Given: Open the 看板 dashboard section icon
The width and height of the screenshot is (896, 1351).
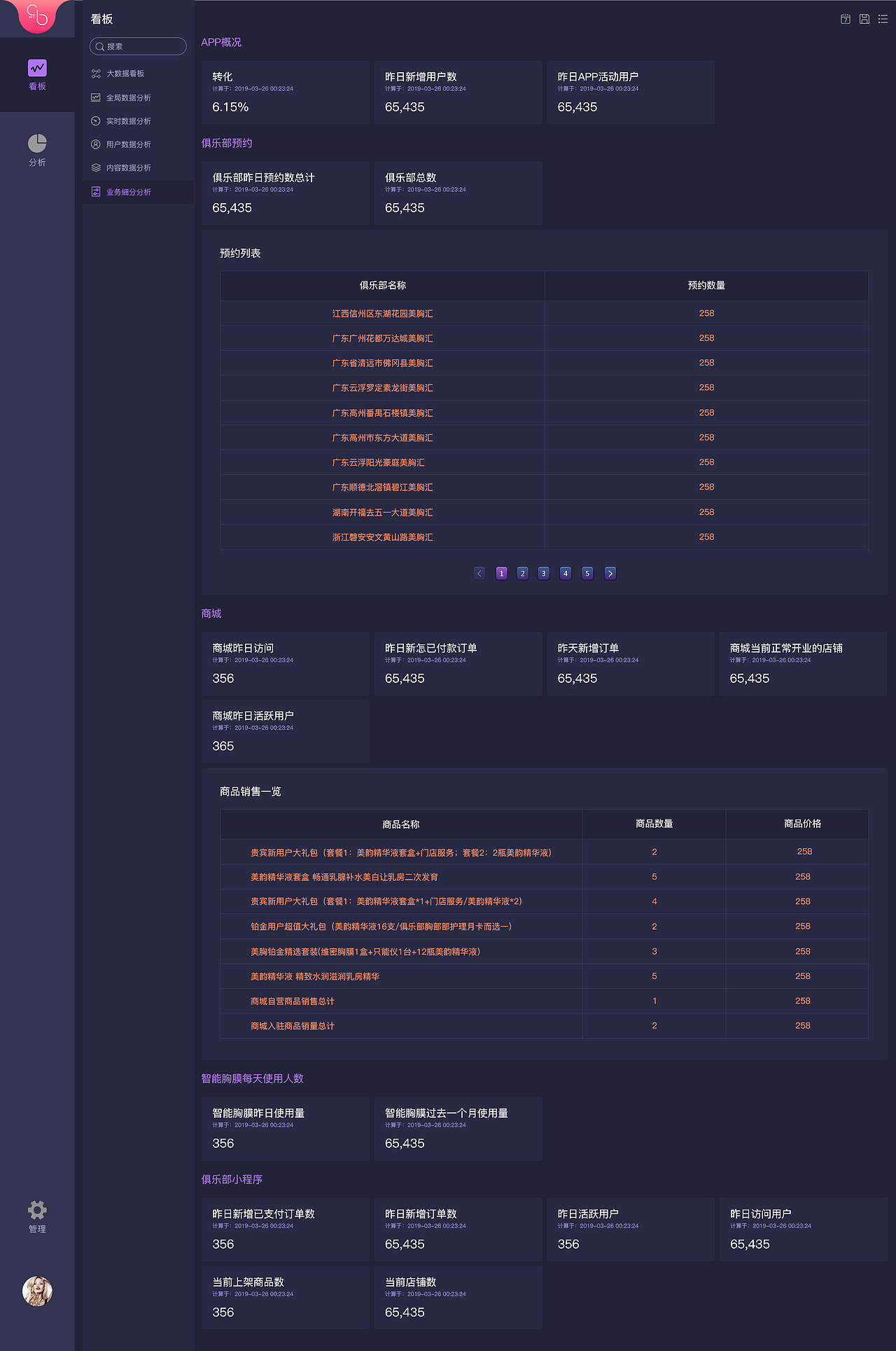Looking at the screenshot, I should click(37, 68).
